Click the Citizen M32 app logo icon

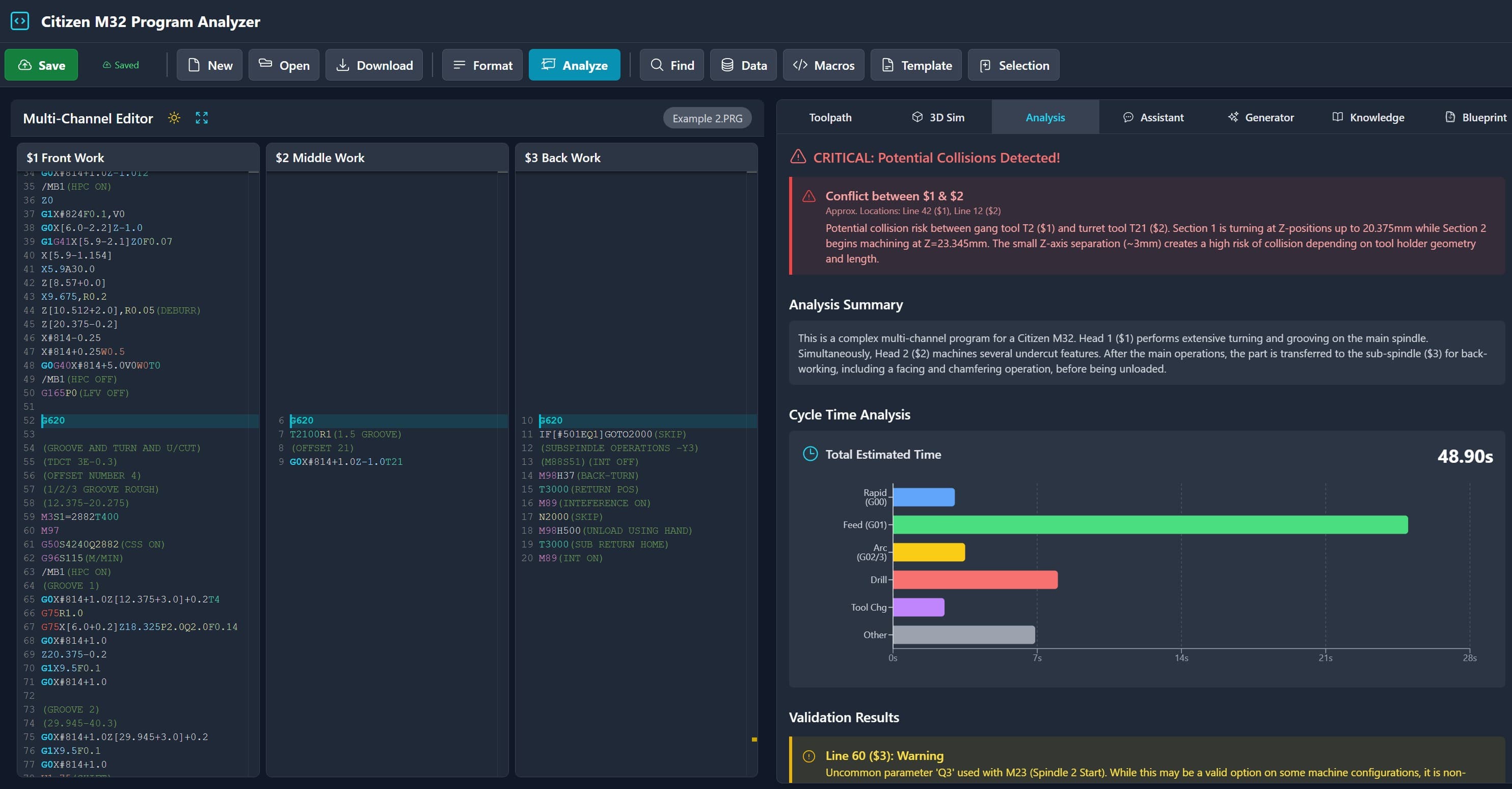pyautogui.click(x=20, y=21)
